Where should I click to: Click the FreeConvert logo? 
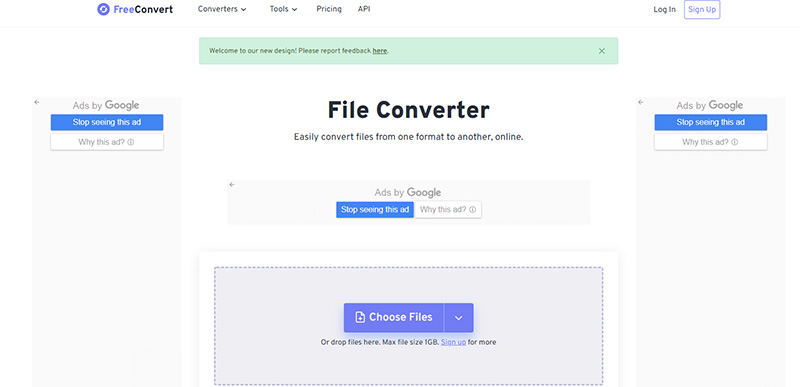pyautogui.click(x=135, y=9)
